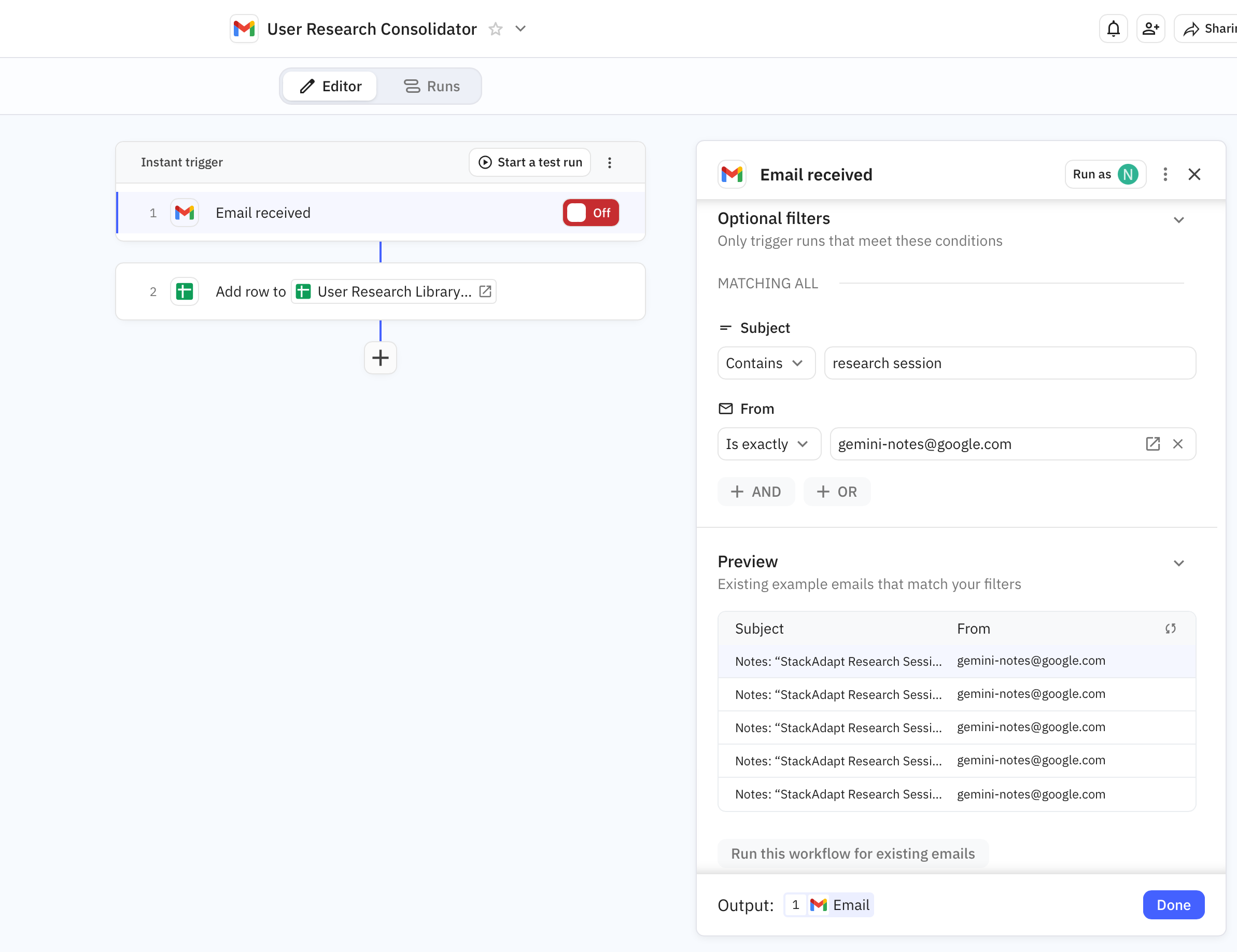
Task: Click the refresh icon in the preview table header
Action: click(1170, 628)
